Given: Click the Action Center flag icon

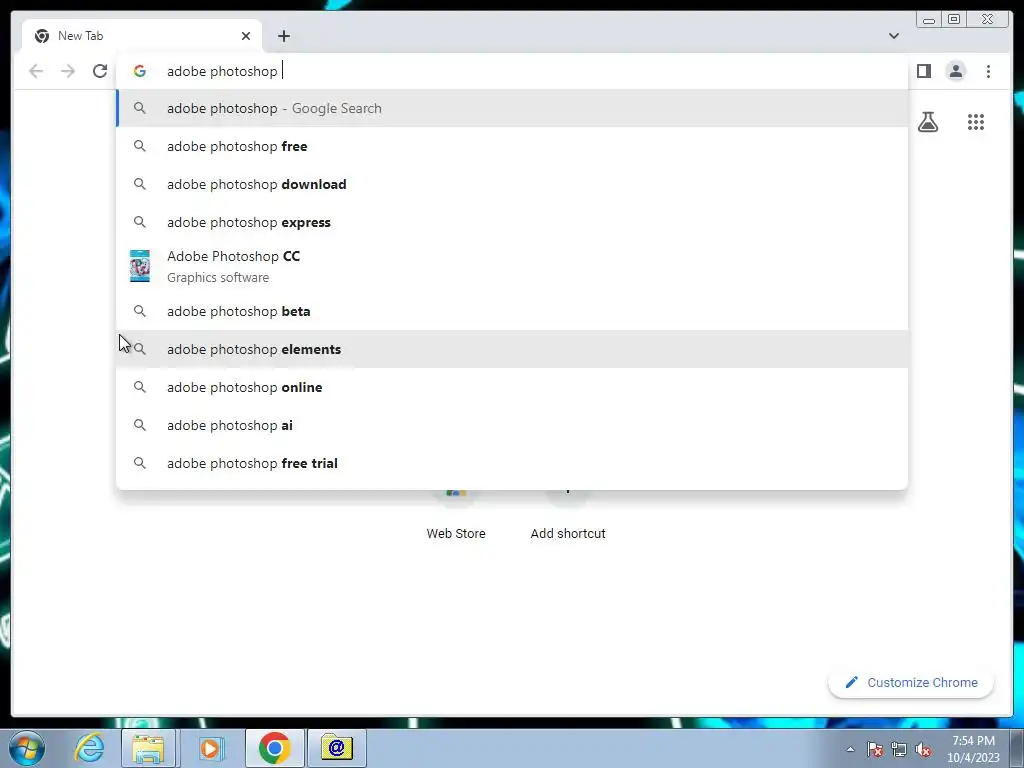Looking at the screenshot, I should [x=874, y=749].
